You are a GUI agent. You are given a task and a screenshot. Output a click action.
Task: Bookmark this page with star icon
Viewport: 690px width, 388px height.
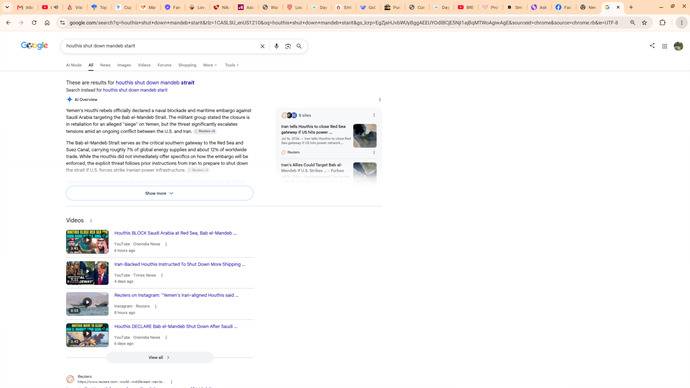pos(644,22)
